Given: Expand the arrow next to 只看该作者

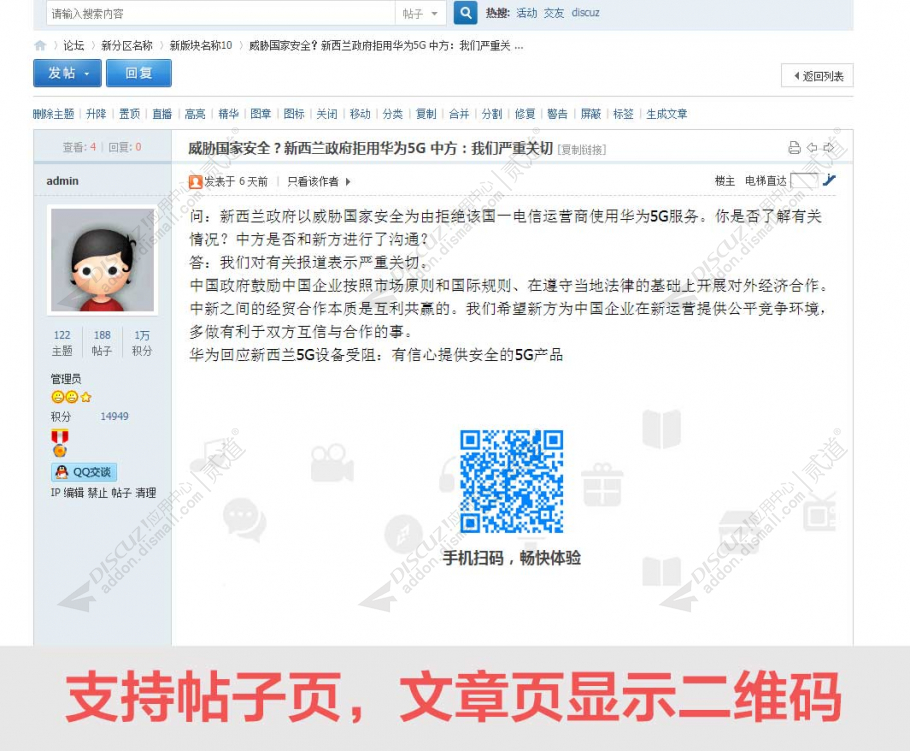Looking at the screenshot, I should tap(348, 182).
